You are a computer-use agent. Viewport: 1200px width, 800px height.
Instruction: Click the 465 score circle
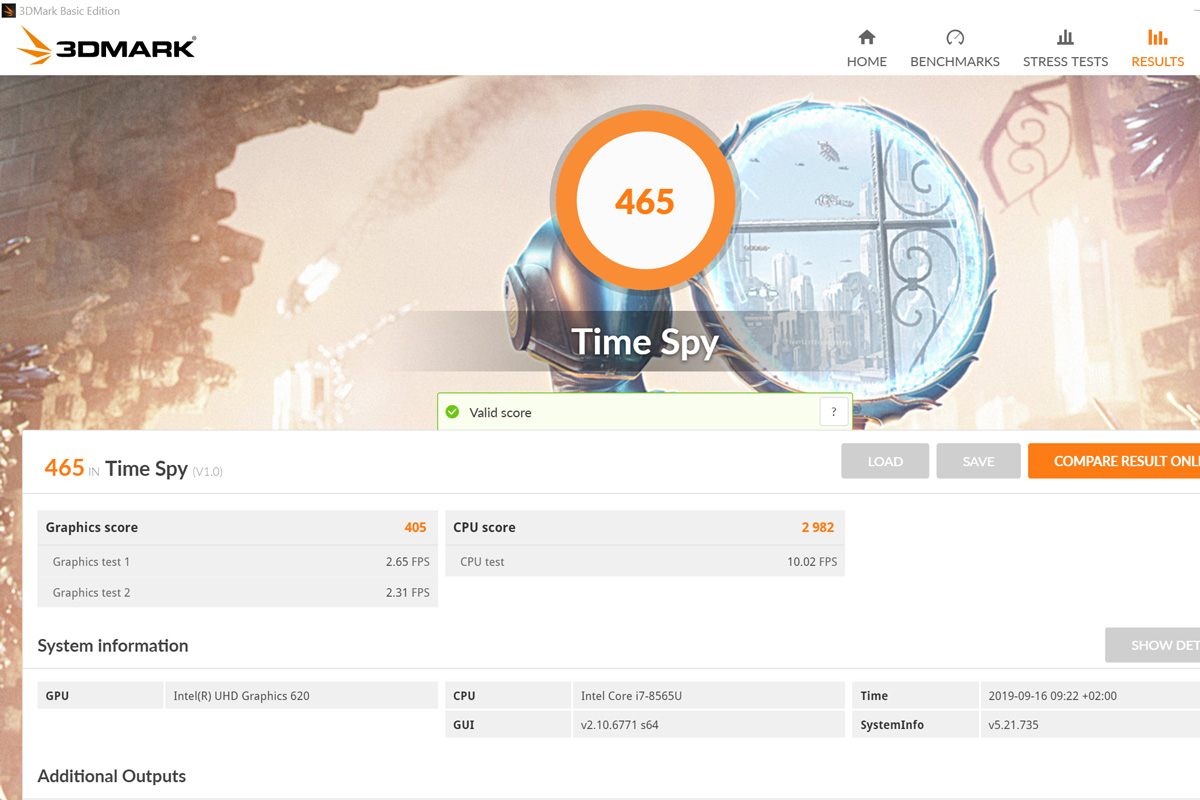(645, 201)
